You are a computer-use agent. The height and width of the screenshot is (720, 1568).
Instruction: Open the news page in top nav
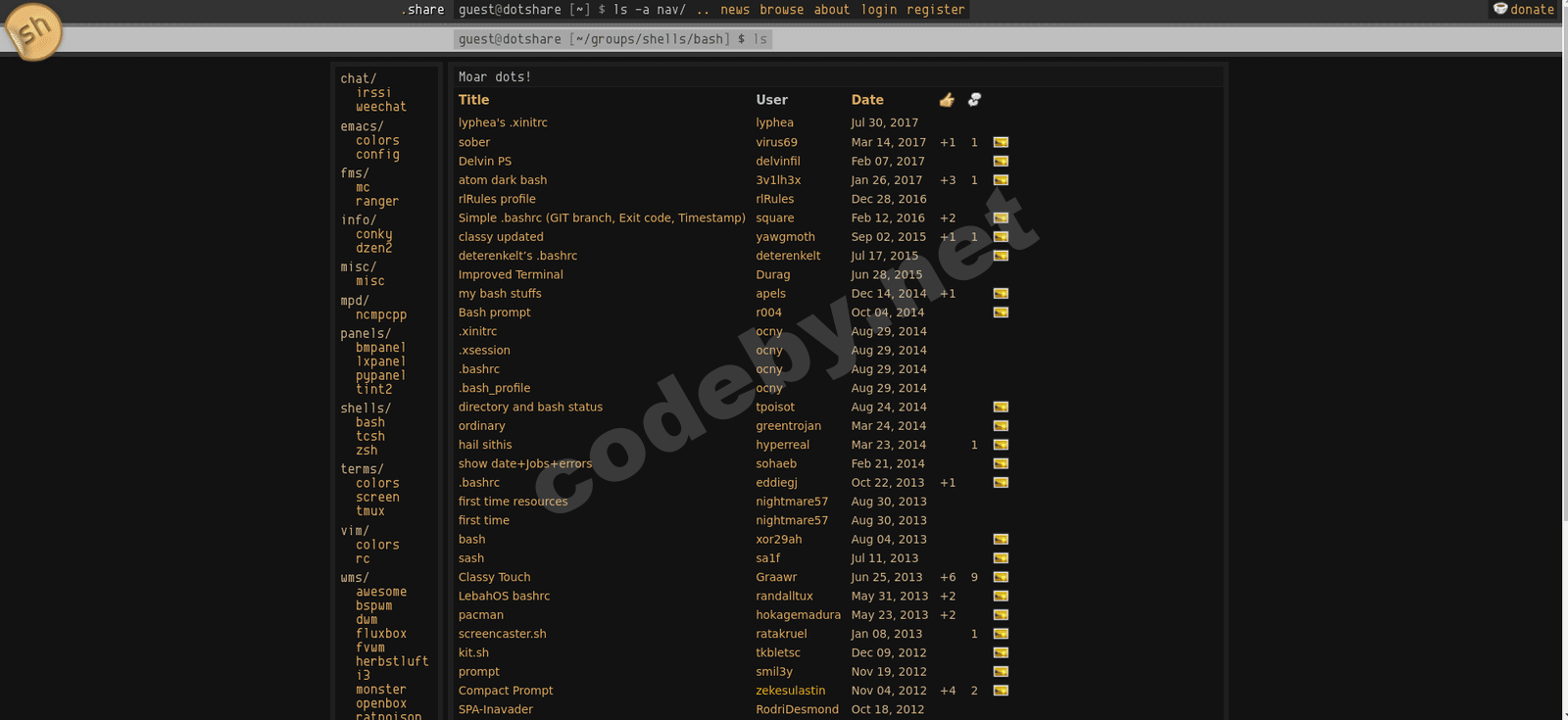point(735,10)
